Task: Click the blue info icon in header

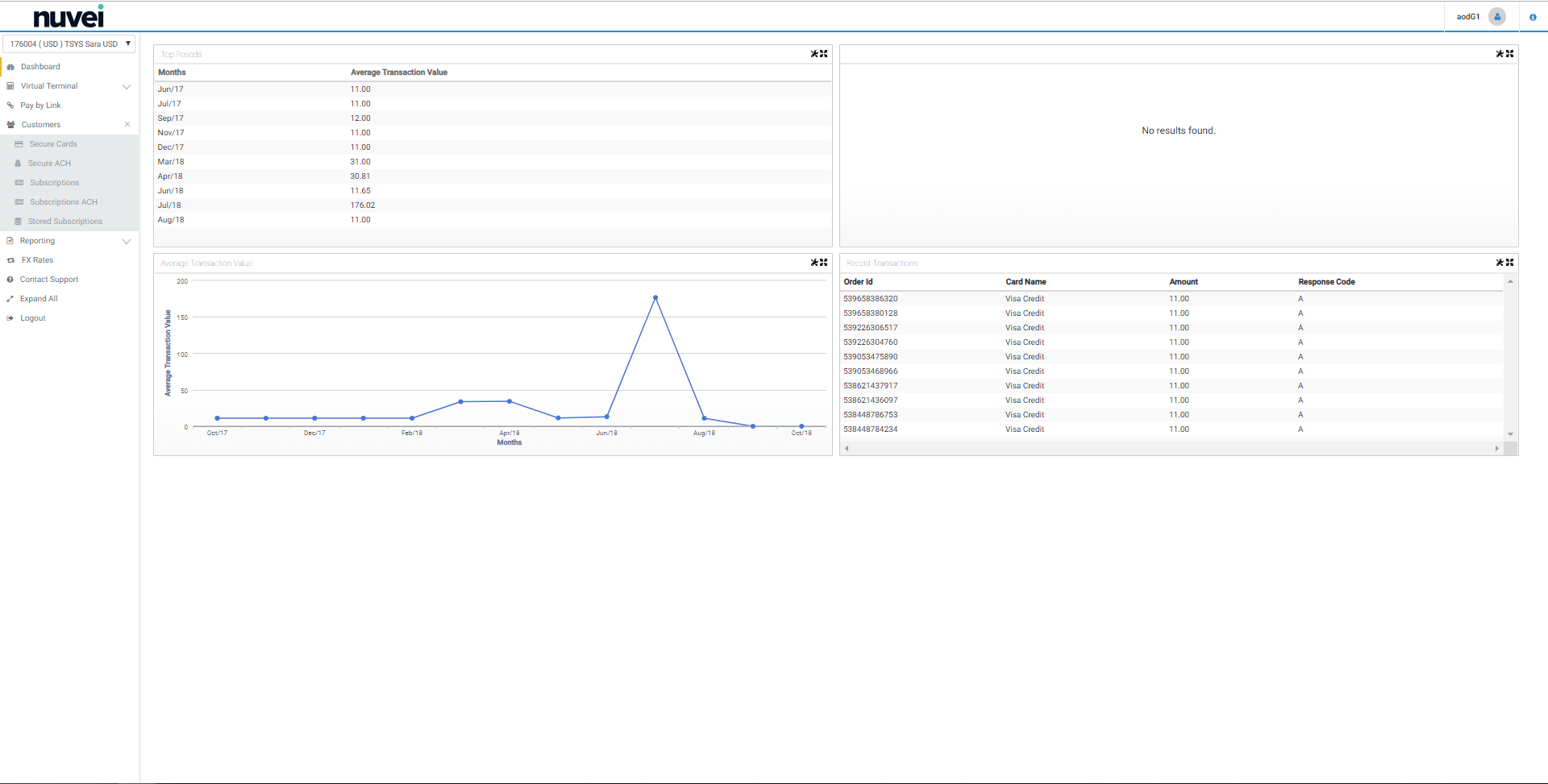Action: (x=1533, y=17)
